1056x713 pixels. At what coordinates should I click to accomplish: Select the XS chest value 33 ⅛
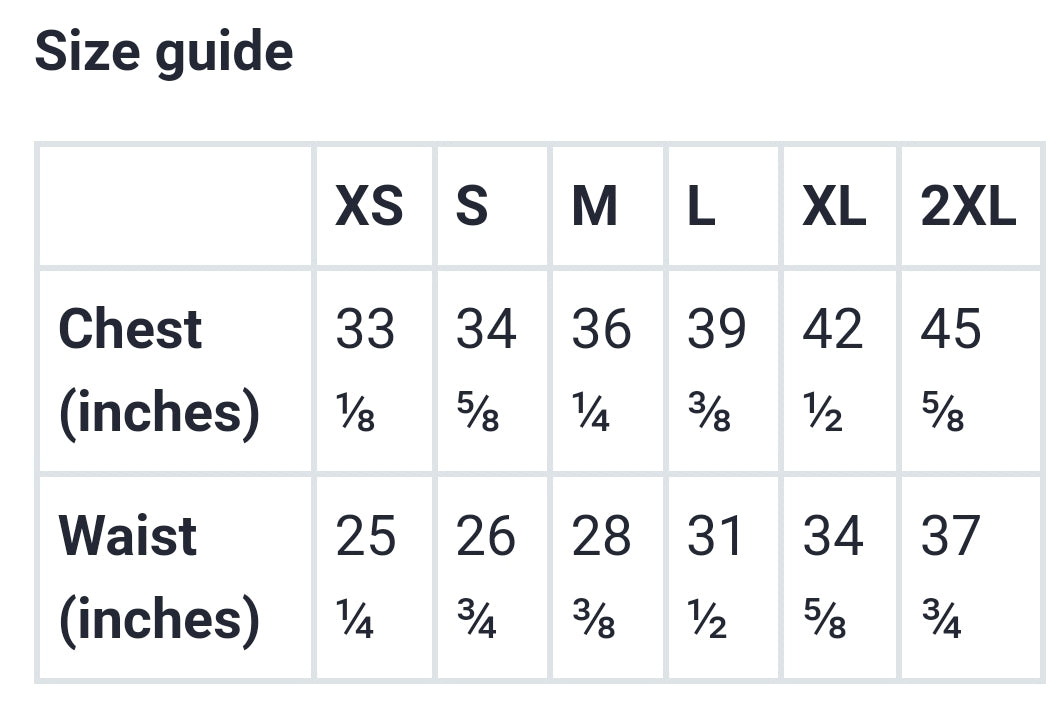[x=365, y=370]
